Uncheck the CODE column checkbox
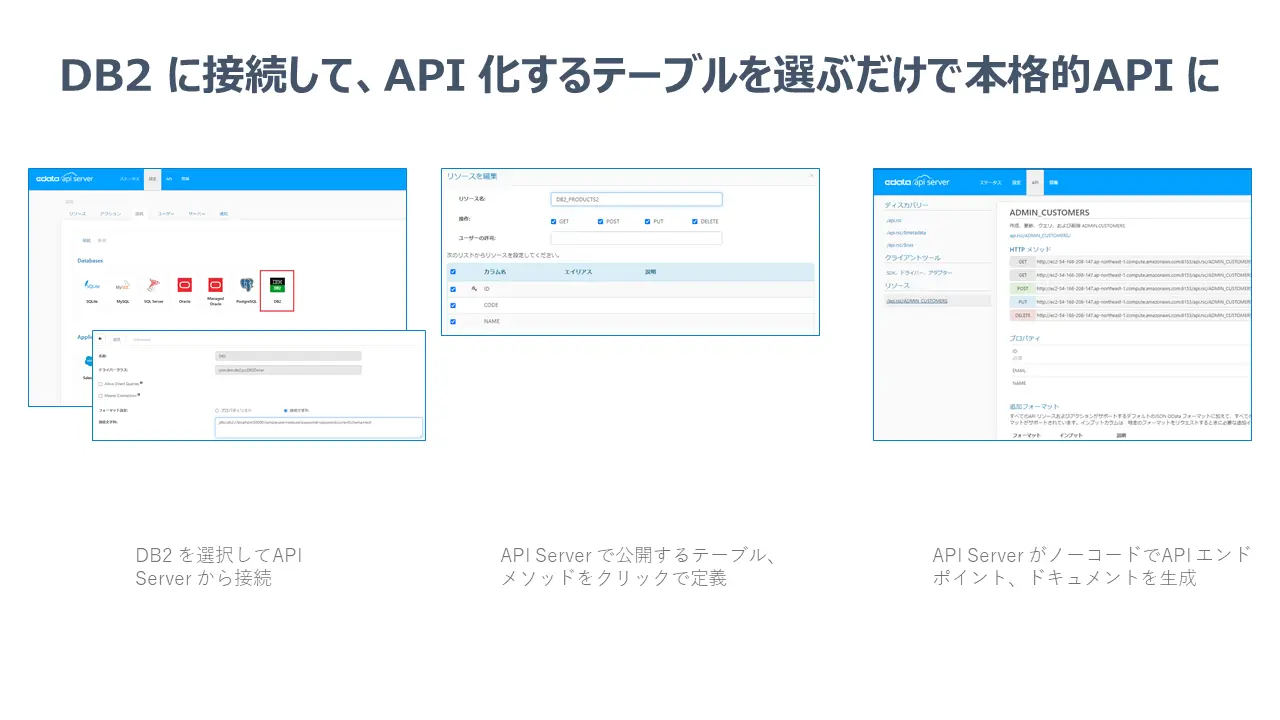Viewport: 1280px width, 720px height. tap(452, 305)
